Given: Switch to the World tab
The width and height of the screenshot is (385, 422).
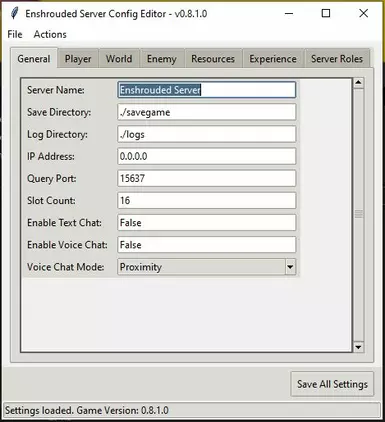Looking at the screenshot, I should point(119,59).
